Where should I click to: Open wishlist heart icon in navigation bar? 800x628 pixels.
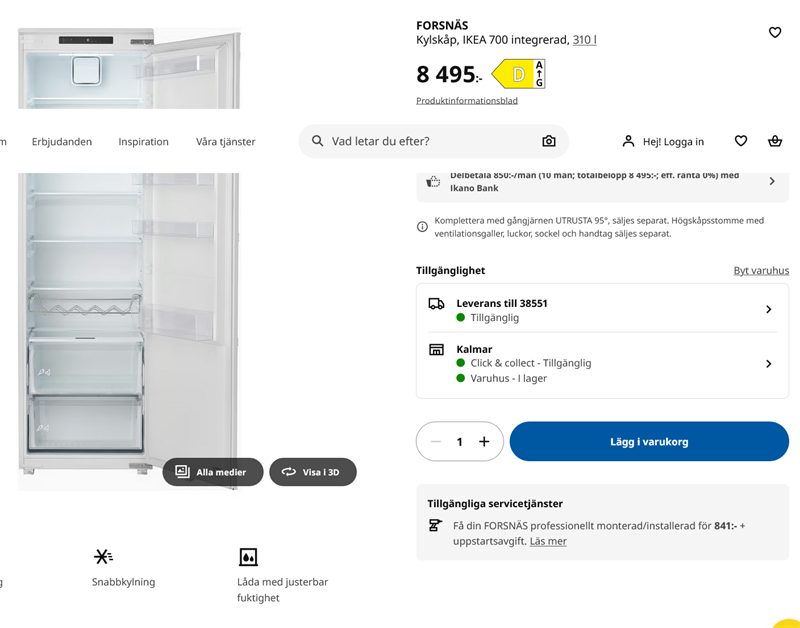point(741,141)
